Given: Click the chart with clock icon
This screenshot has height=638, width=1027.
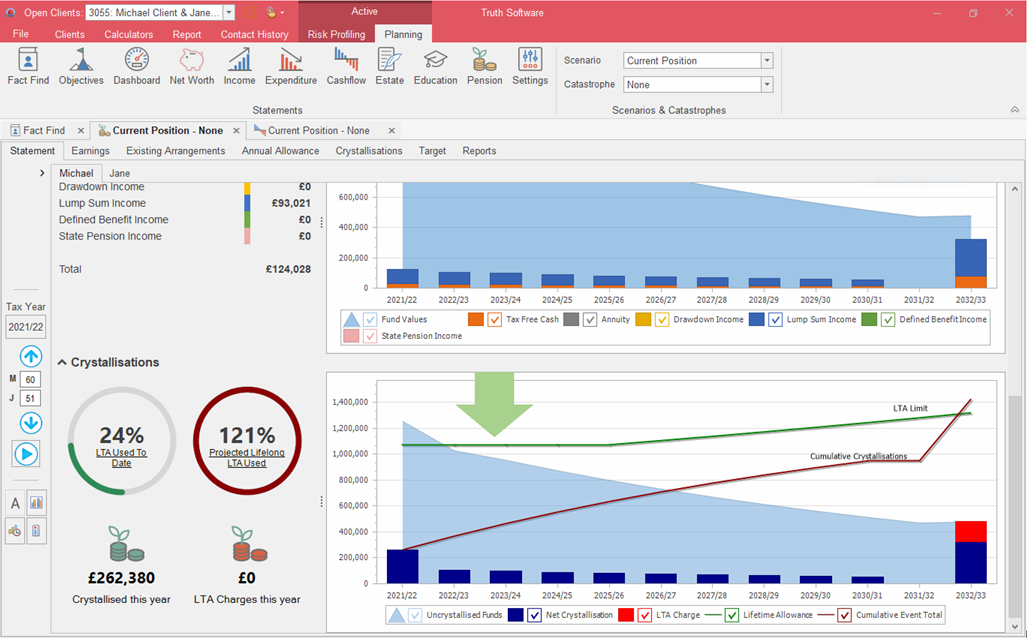Looking at the screenshot, I should (14, 531).
